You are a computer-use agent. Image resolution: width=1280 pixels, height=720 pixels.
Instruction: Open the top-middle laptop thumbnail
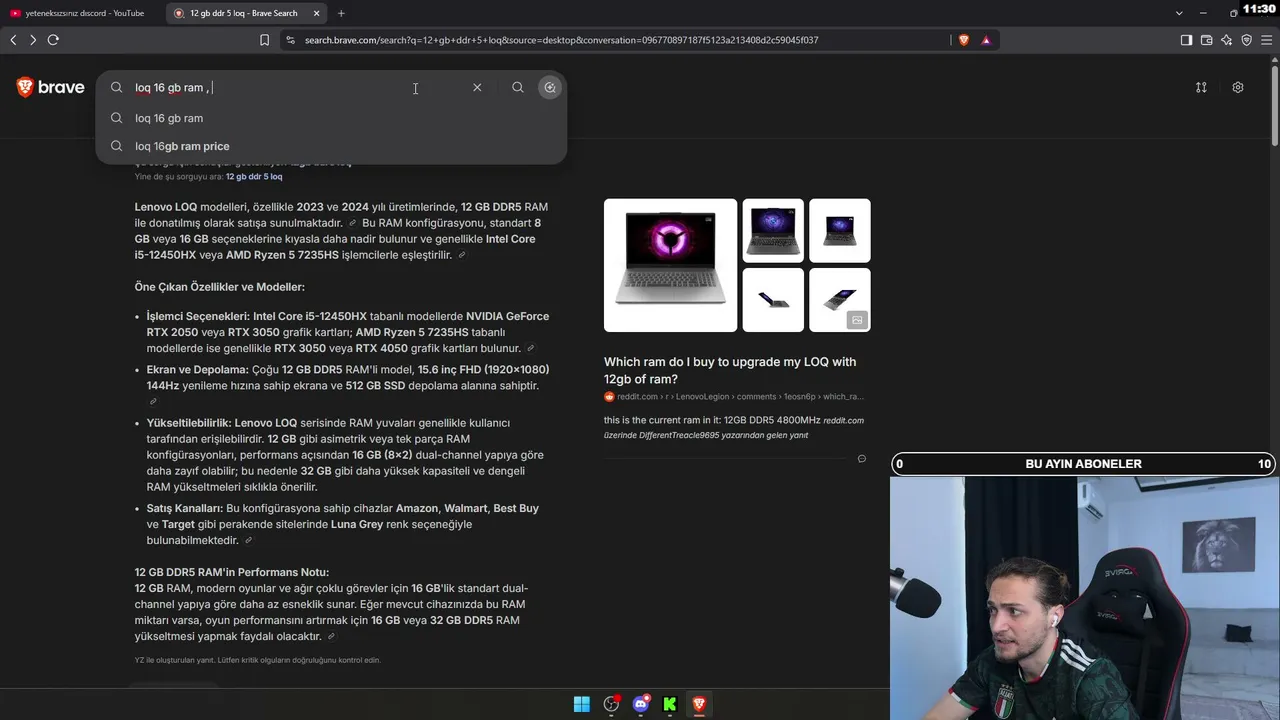click(x=773, y=231)
